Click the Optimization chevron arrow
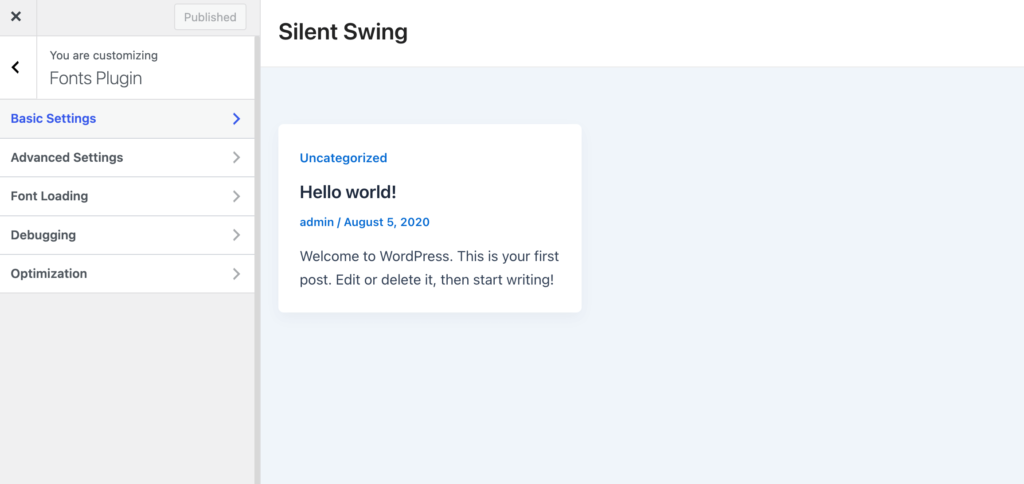This screenshot has height=484, width=1024. pos(236,274)
